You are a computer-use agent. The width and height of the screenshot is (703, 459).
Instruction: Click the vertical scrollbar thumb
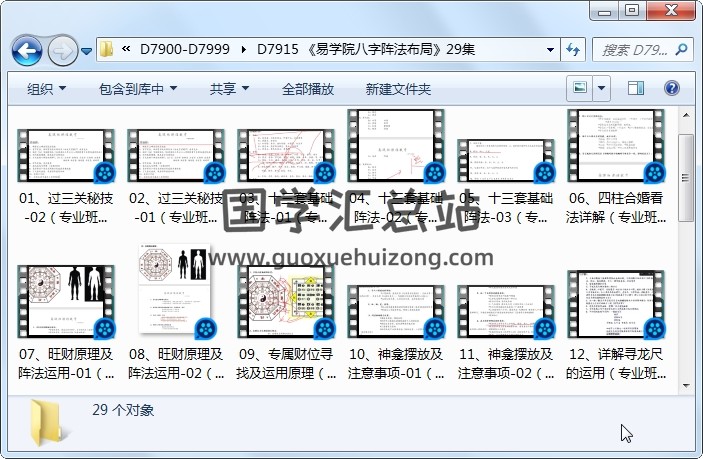tap(686, 178)
